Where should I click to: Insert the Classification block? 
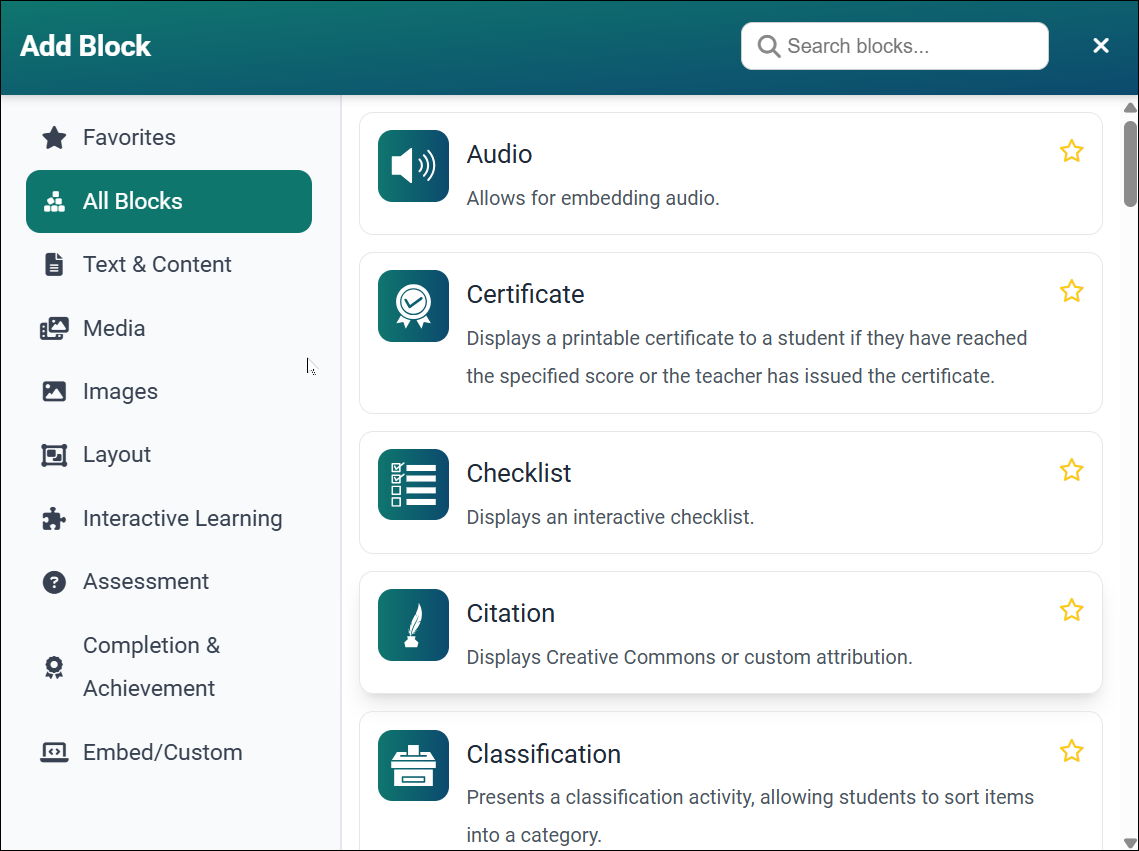pos(731,781)
